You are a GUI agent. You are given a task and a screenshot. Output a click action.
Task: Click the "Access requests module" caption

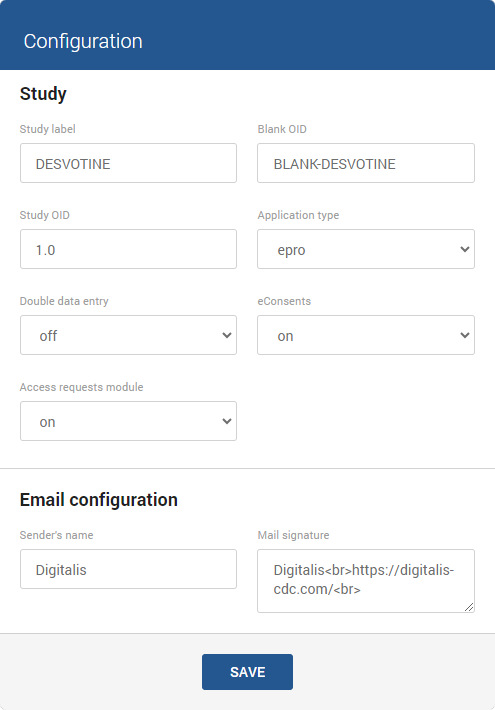pos(82,387)
